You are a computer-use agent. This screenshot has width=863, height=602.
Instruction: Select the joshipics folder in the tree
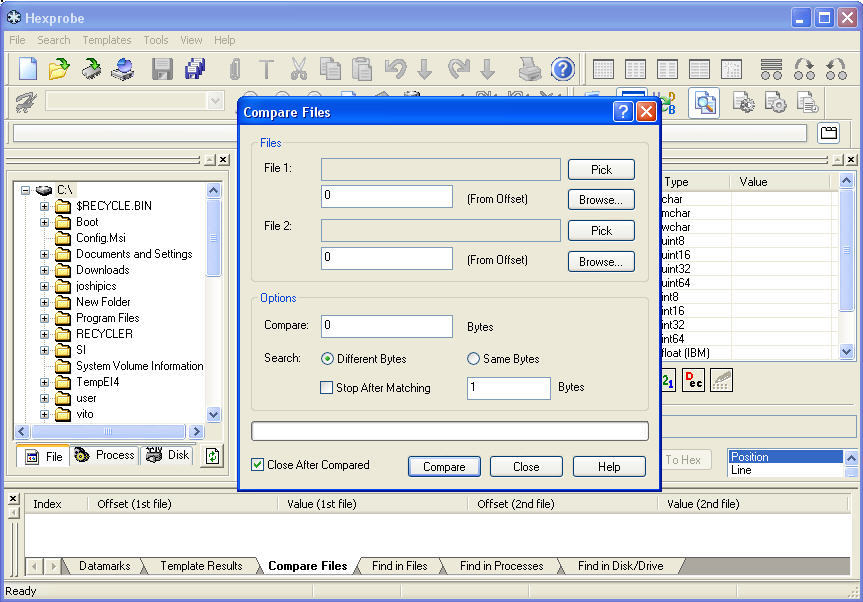click(x=96, y=286)
